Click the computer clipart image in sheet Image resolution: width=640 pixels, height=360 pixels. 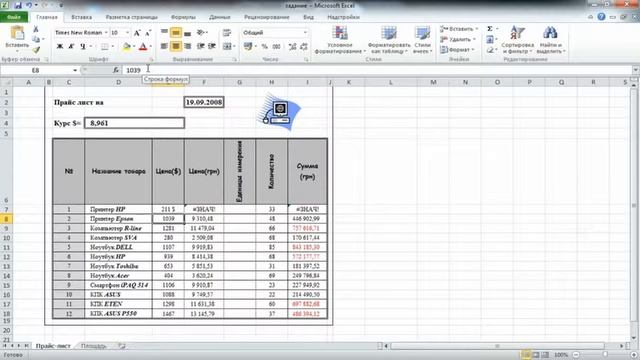click(x=279, y=112)
